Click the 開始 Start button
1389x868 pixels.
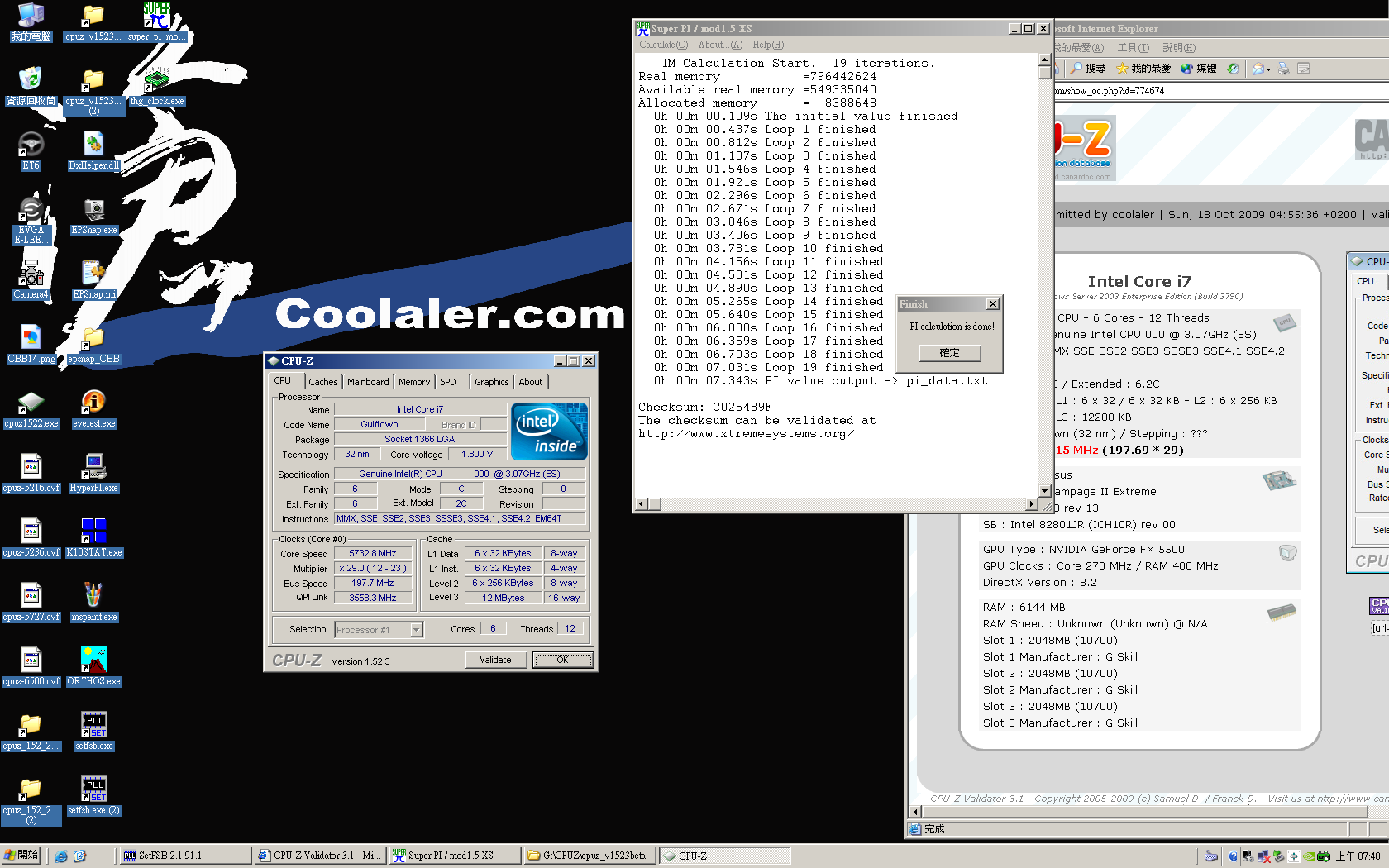point(21,856)
